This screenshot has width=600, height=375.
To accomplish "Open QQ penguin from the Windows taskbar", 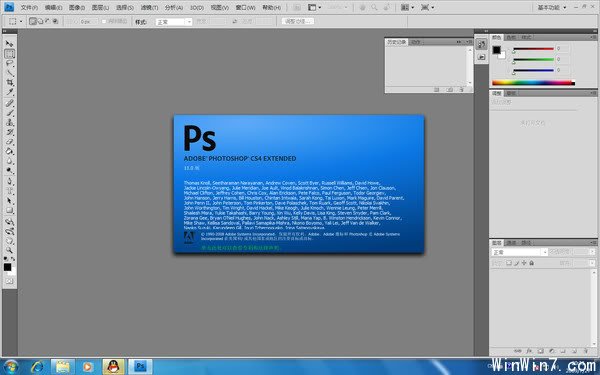I will tap(113, 367).
